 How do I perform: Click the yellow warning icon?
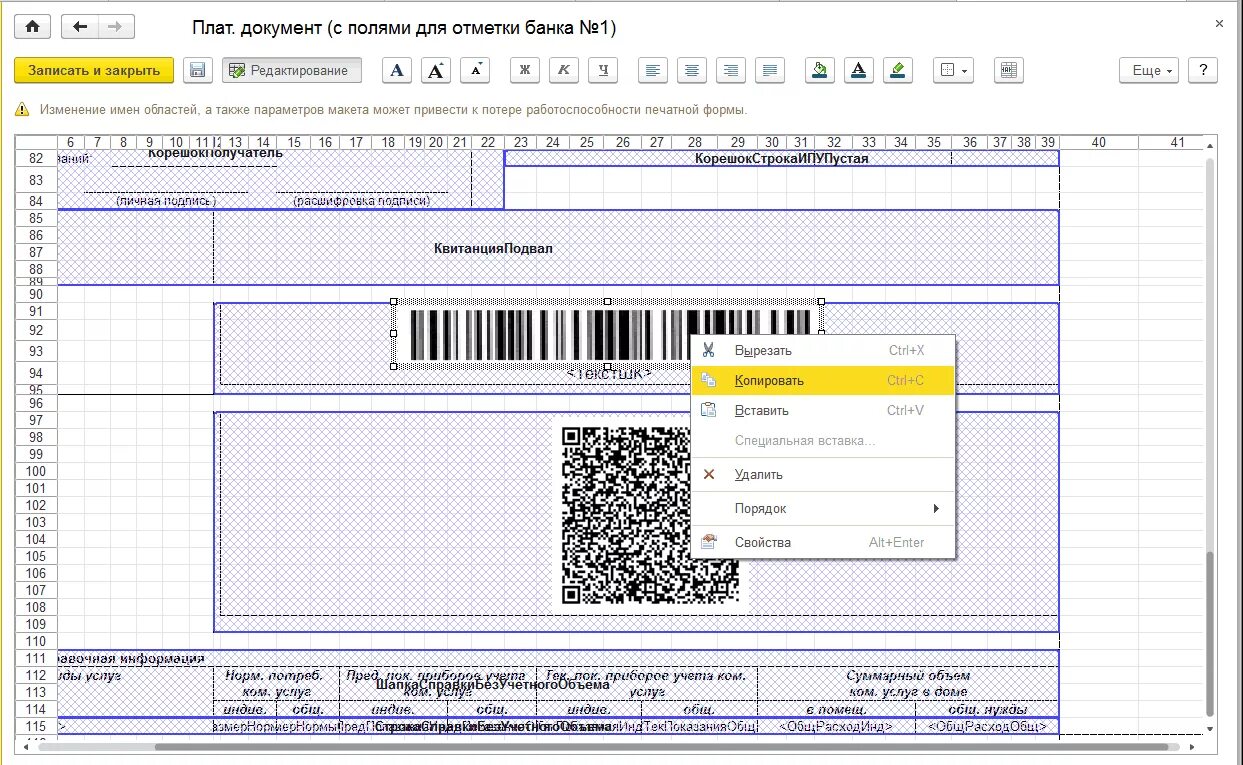(22, 110)
